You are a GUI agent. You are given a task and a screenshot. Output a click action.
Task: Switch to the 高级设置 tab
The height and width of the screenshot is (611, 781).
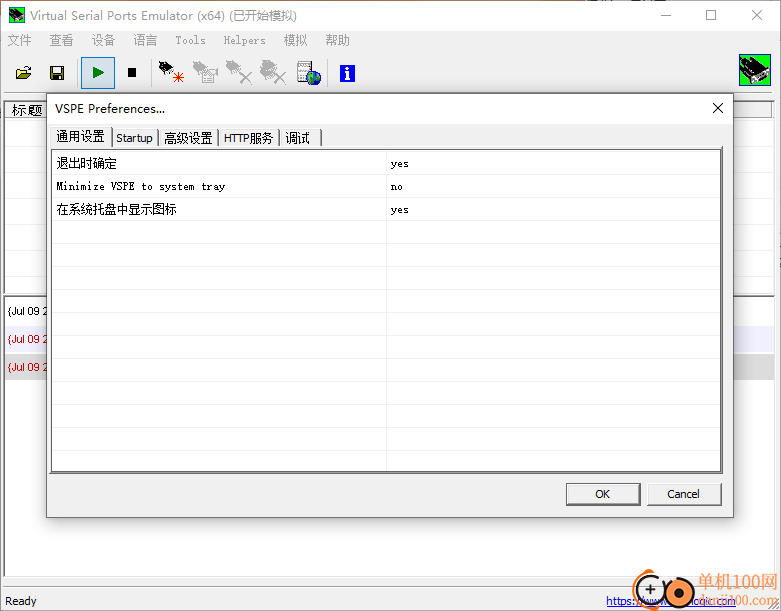point(188,138)
